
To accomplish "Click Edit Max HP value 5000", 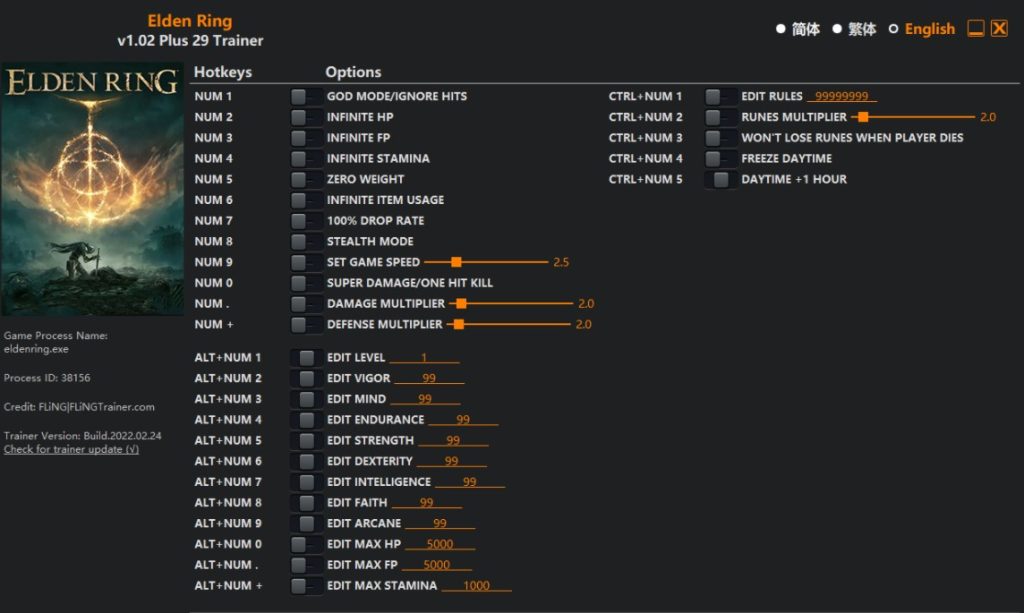I will [440, 544].
